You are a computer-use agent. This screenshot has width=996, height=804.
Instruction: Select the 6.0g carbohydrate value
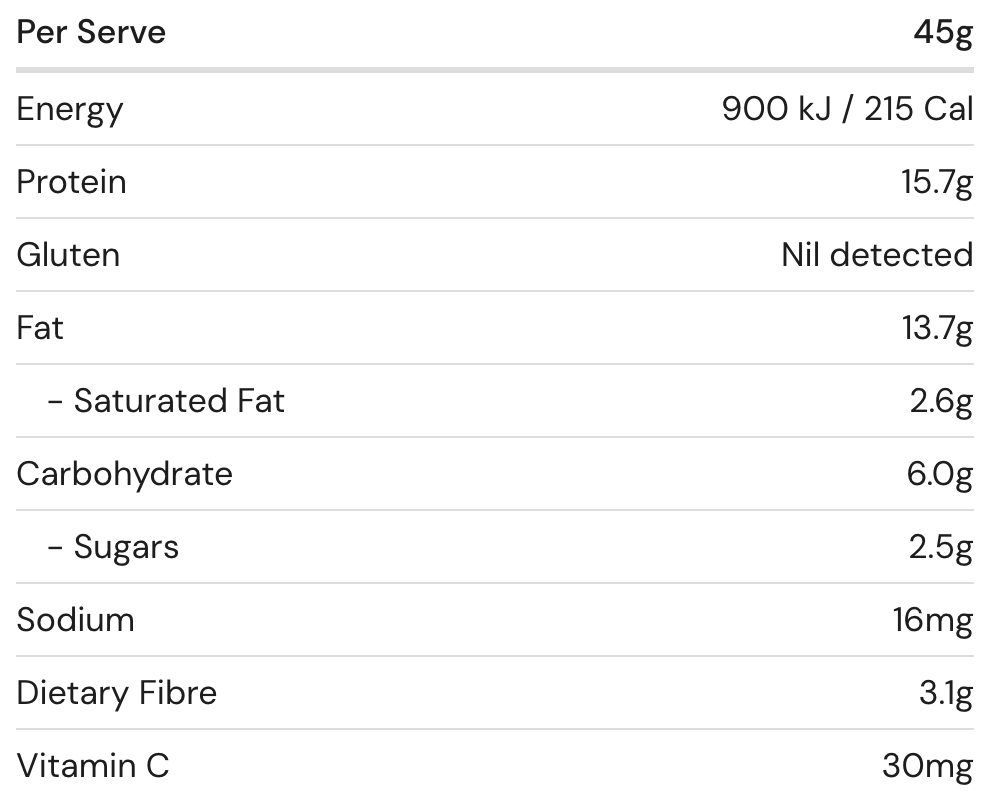point(939,474)
